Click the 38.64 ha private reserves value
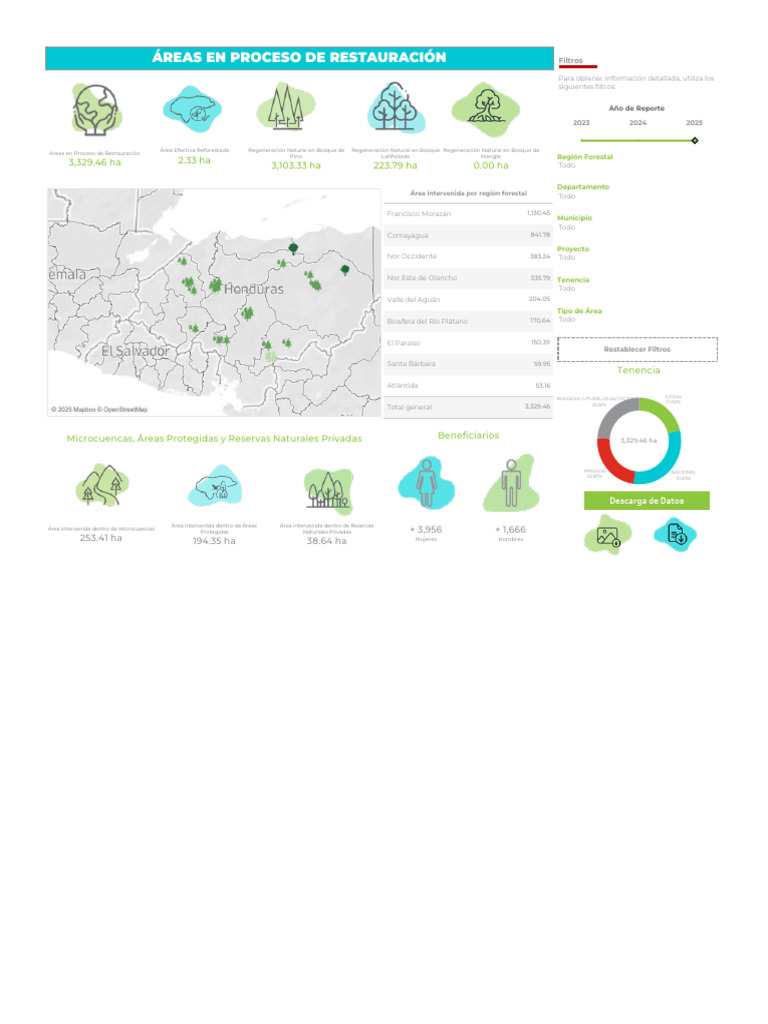The height and width of the screenshot is (1024, 768). [327, 541]
